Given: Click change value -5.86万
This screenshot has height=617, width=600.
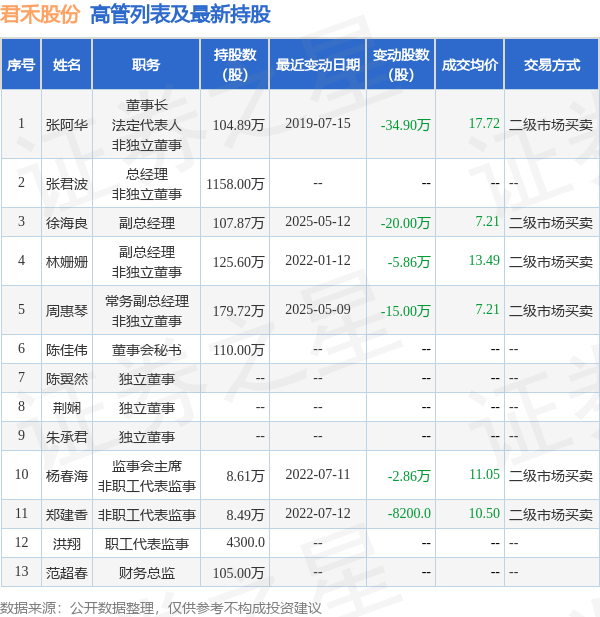Looking at the screenshot, I should point(409,262).
